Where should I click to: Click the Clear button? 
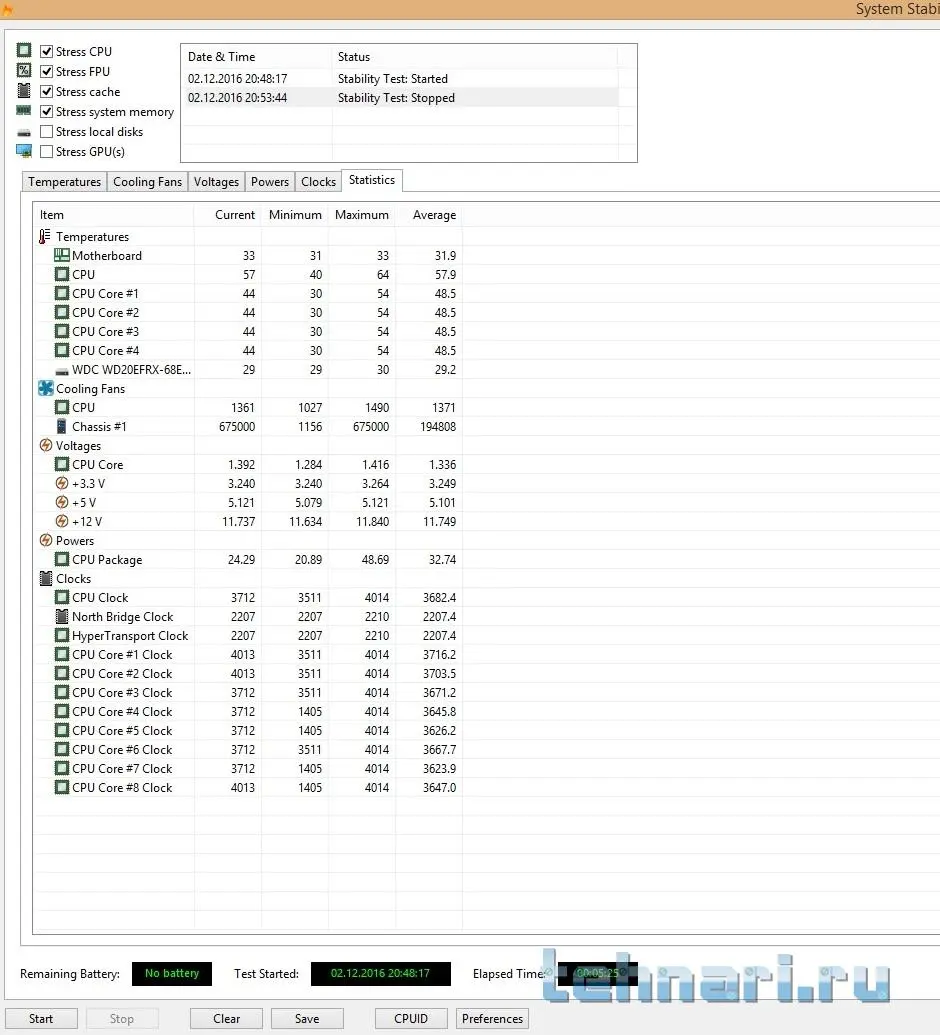pos(226,1018)
